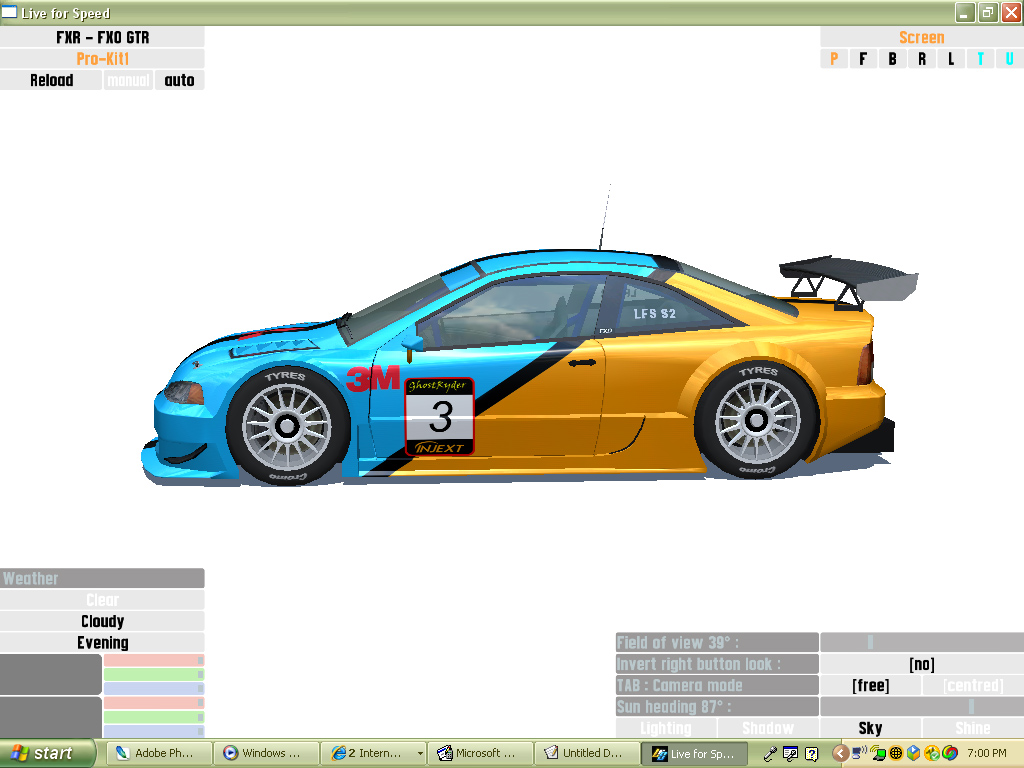The height and width of the screenshot is (768, 1024).
Task: Set camera mode to [centred]
Action: pos(973,686)
